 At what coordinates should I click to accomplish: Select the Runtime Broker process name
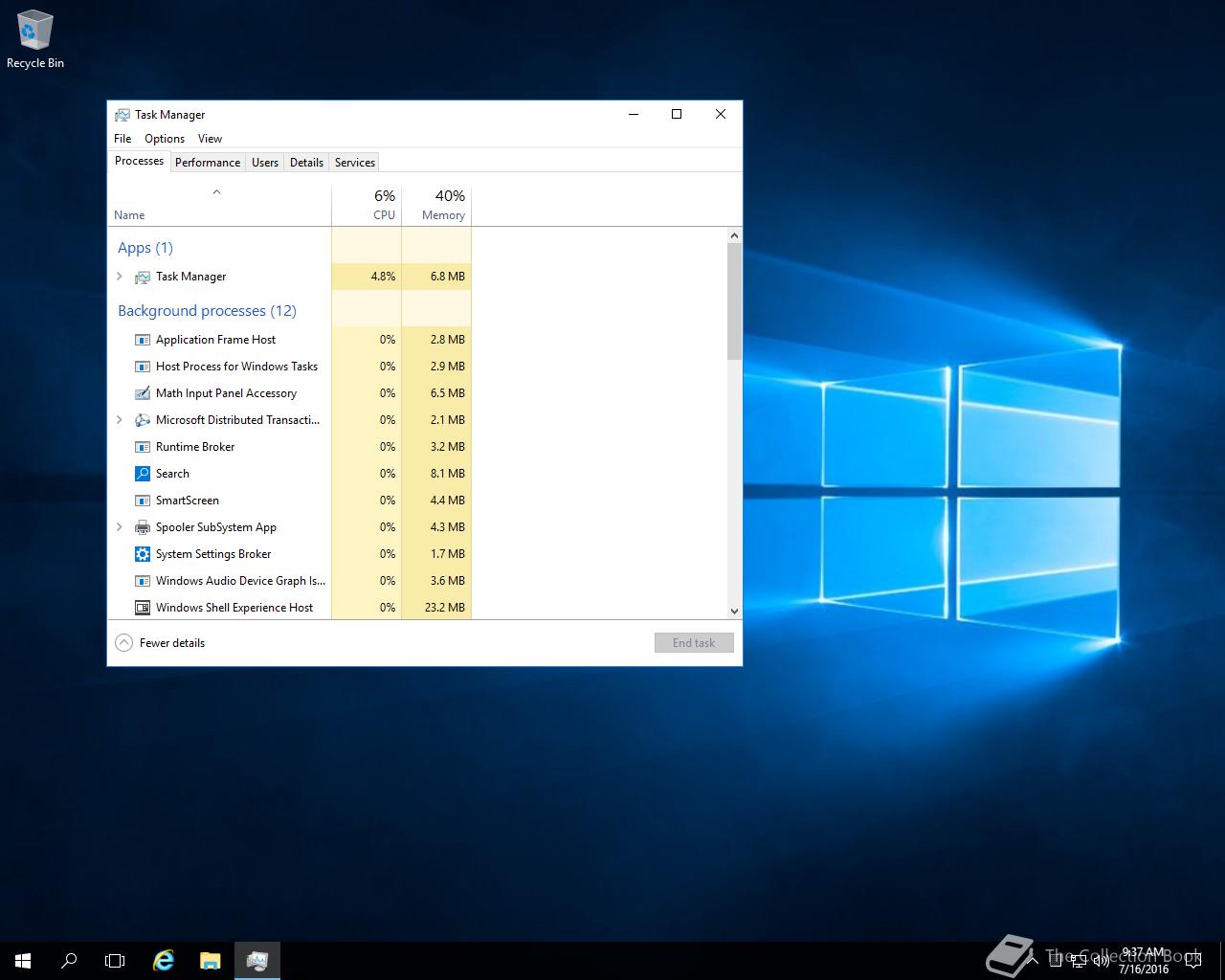tap(195, 447)
